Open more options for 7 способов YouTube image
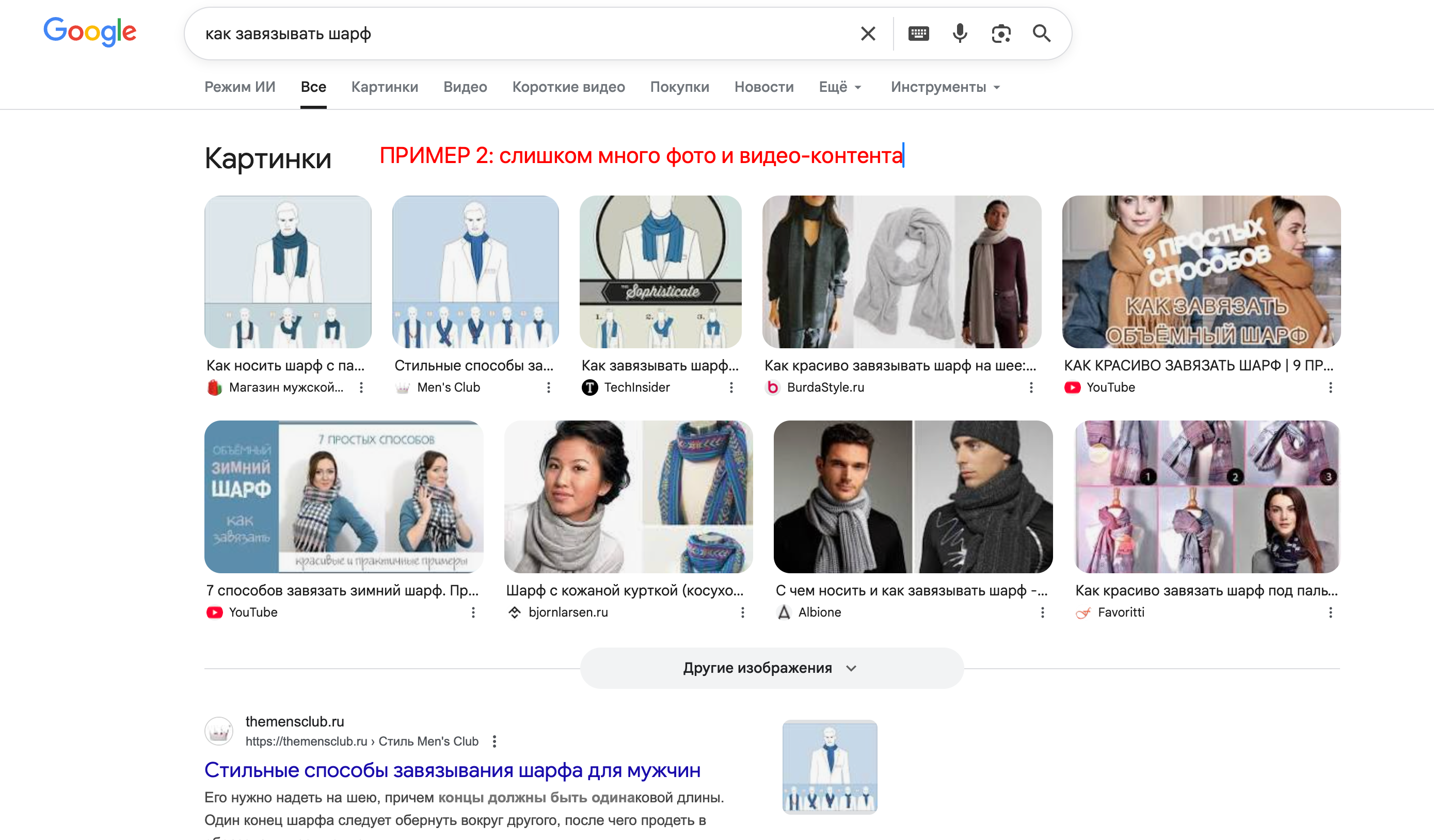The height and width of the screenshot is (840, 1434). click(473, 612)
